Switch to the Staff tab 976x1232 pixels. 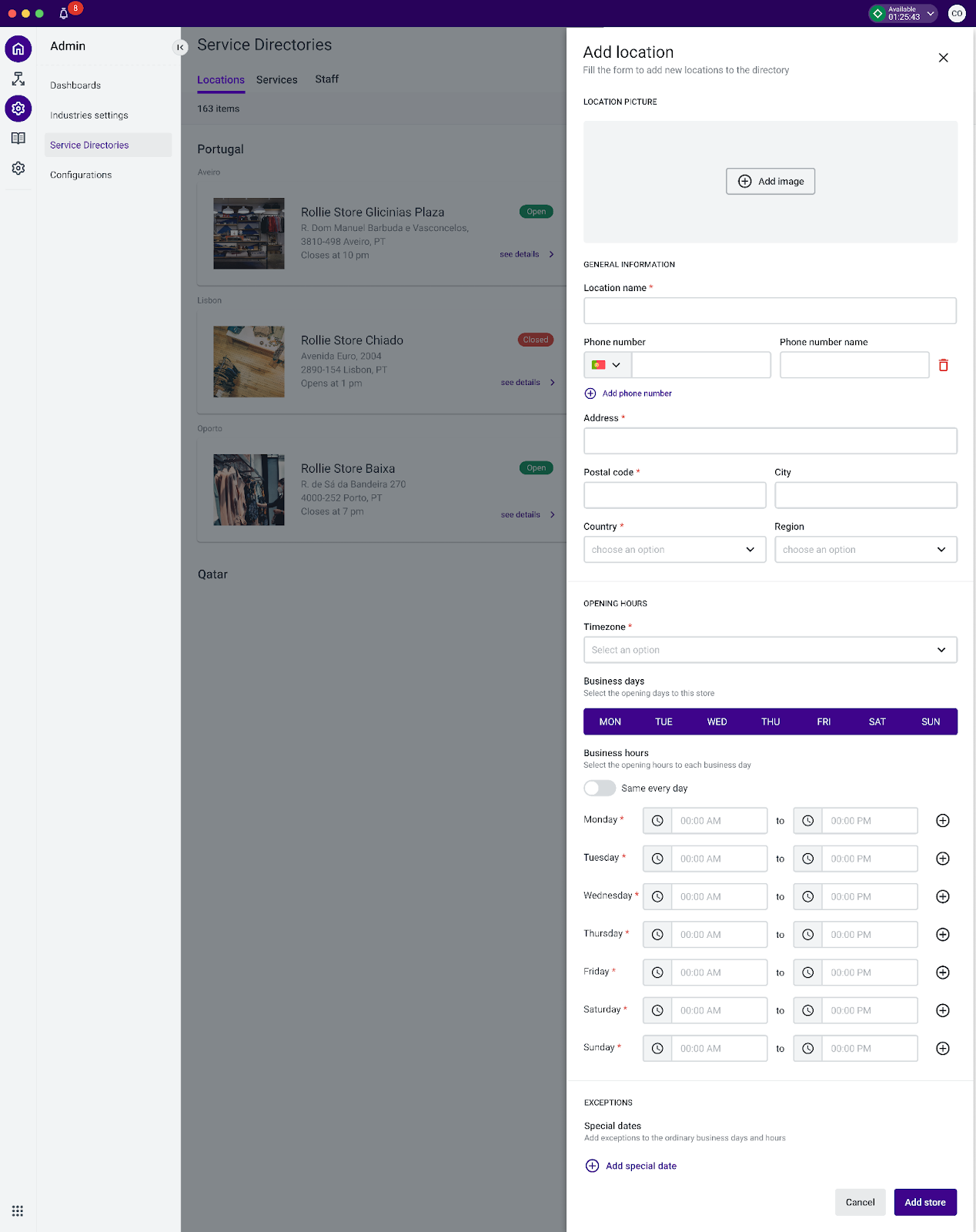(x=327, y=79)
